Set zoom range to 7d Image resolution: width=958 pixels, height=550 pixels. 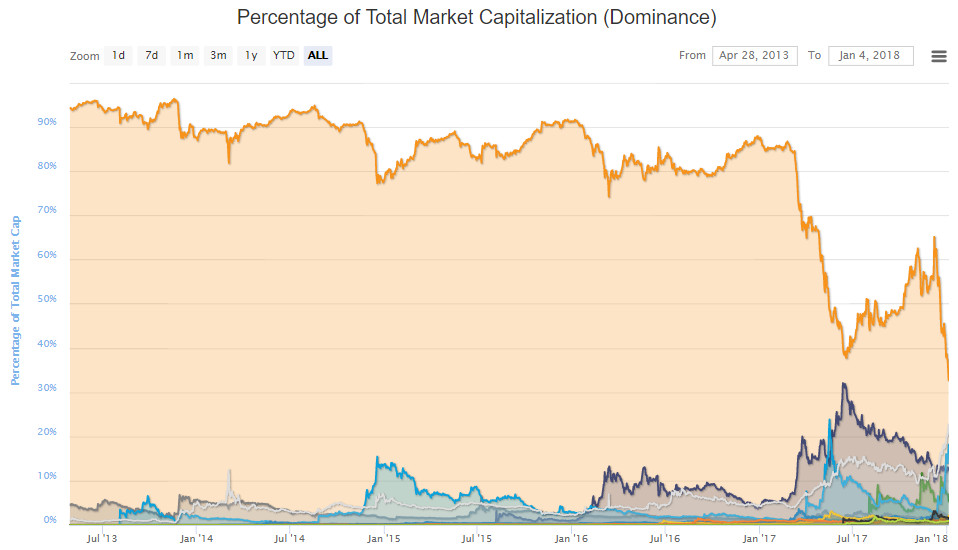(x=152, y=56)
